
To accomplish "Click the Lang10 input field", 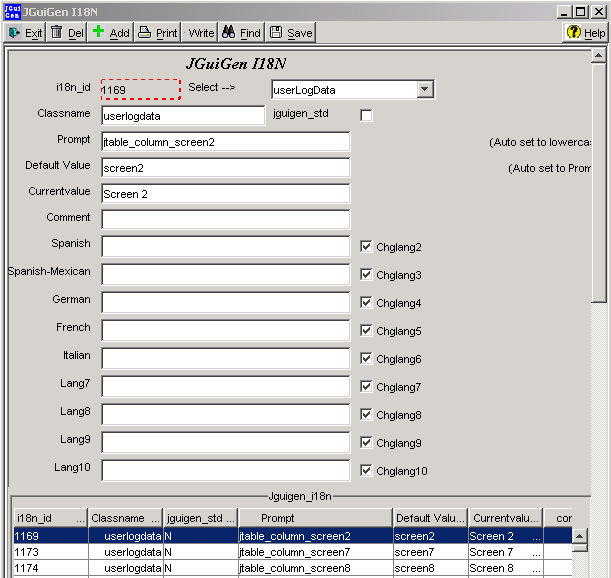I will click(226, 470).
